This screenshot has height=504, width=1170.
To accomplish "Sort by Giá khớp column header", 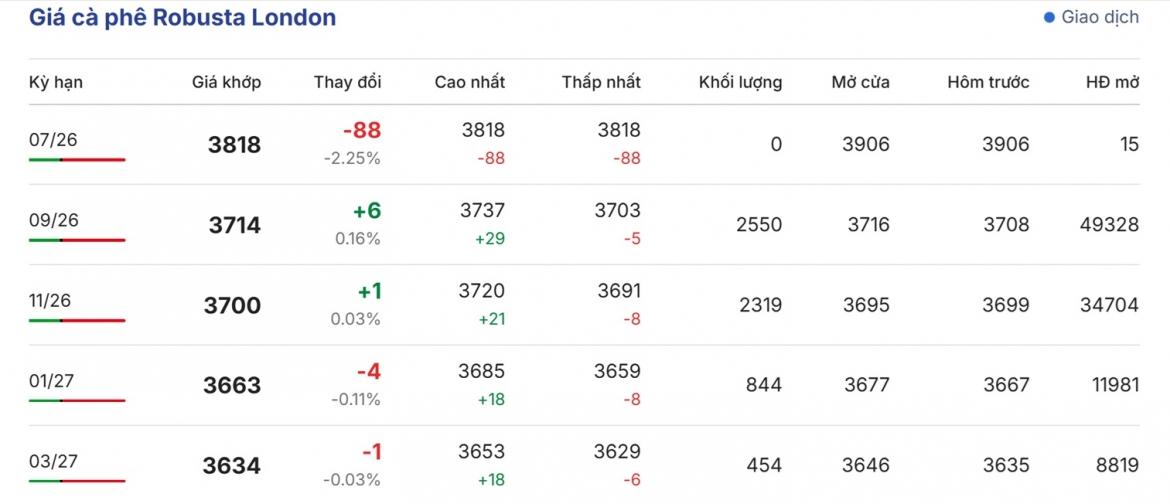I will (226, 82).
